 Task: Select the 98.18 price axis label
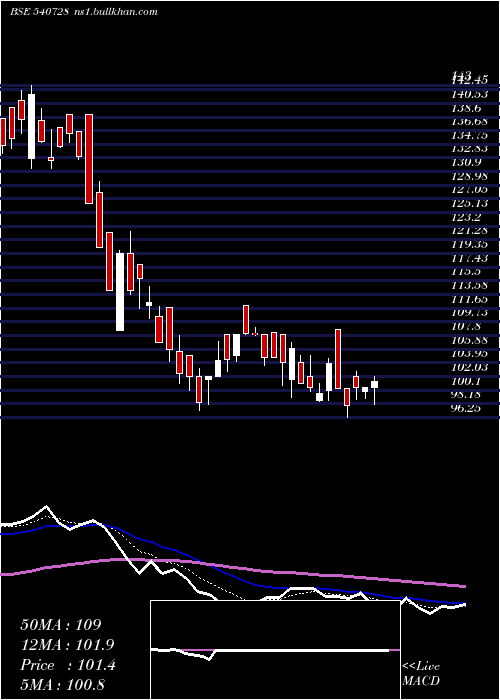pos(465,395)
